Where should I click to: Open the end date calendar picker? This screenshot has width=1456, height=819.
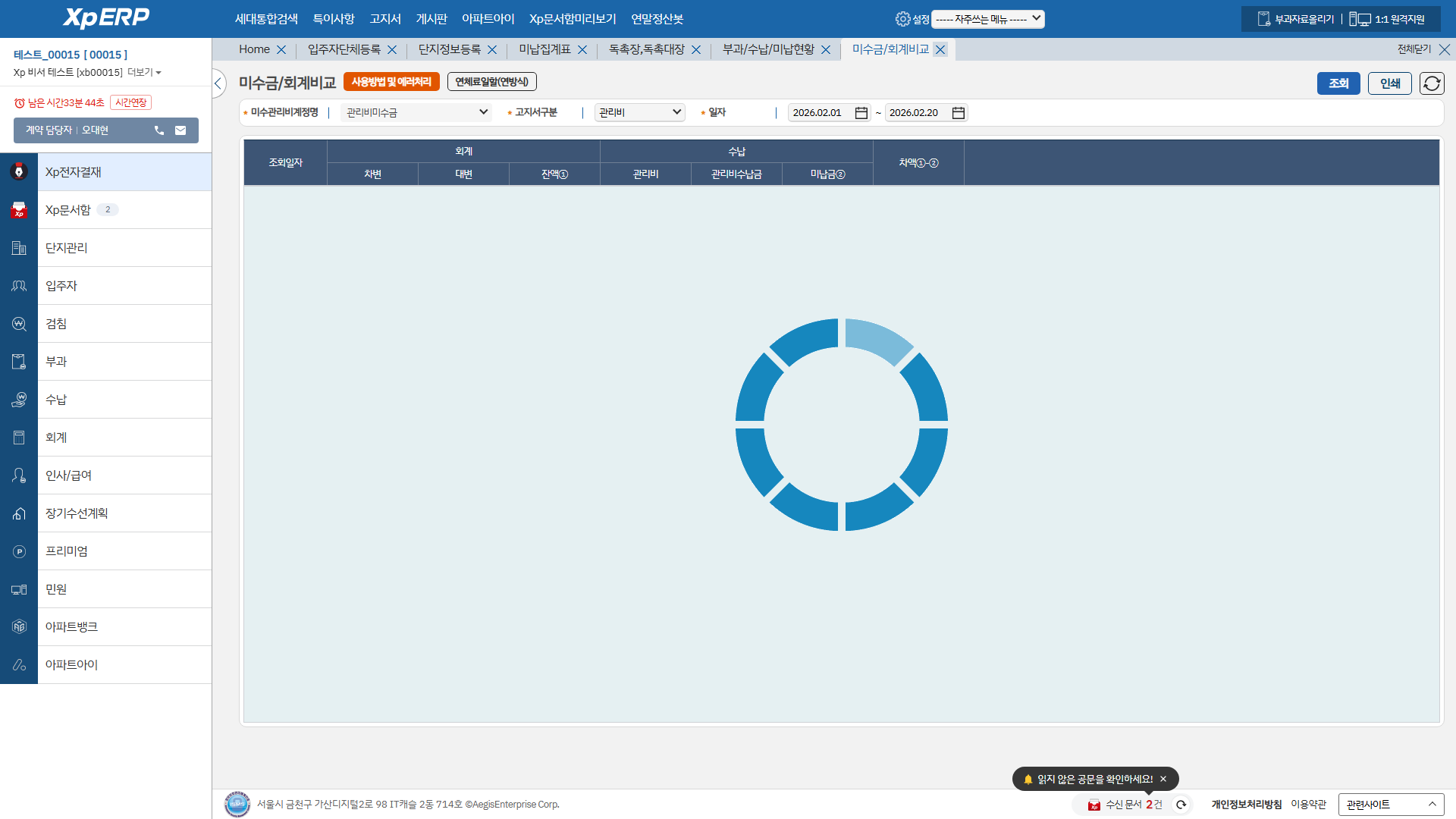point(958,113)
